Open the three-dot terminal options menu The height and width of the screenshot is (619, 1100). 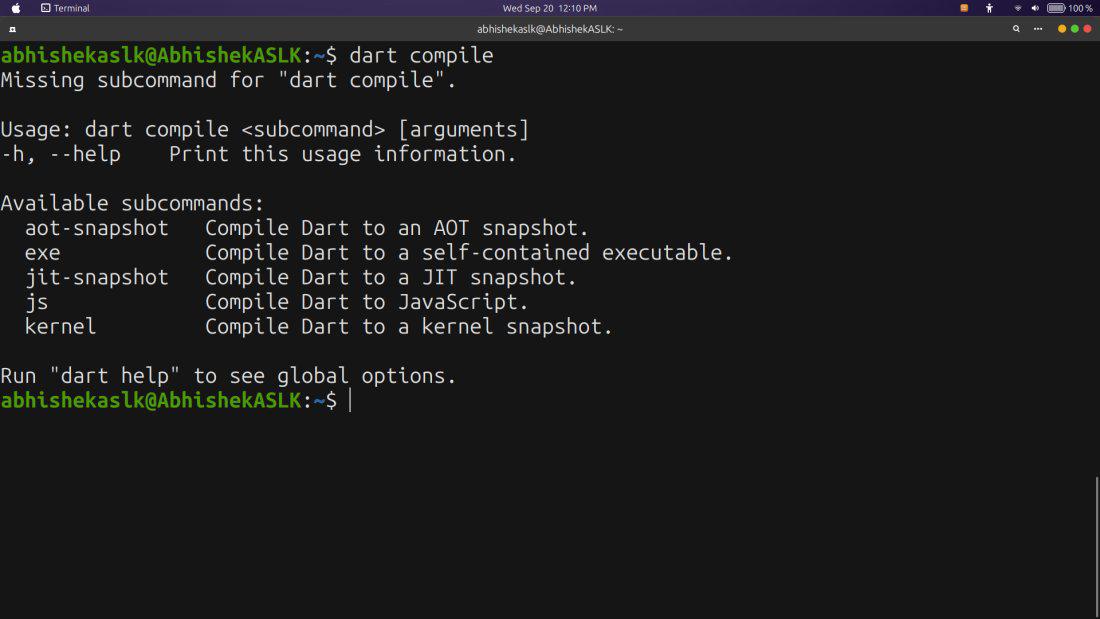pos(1038,29)
